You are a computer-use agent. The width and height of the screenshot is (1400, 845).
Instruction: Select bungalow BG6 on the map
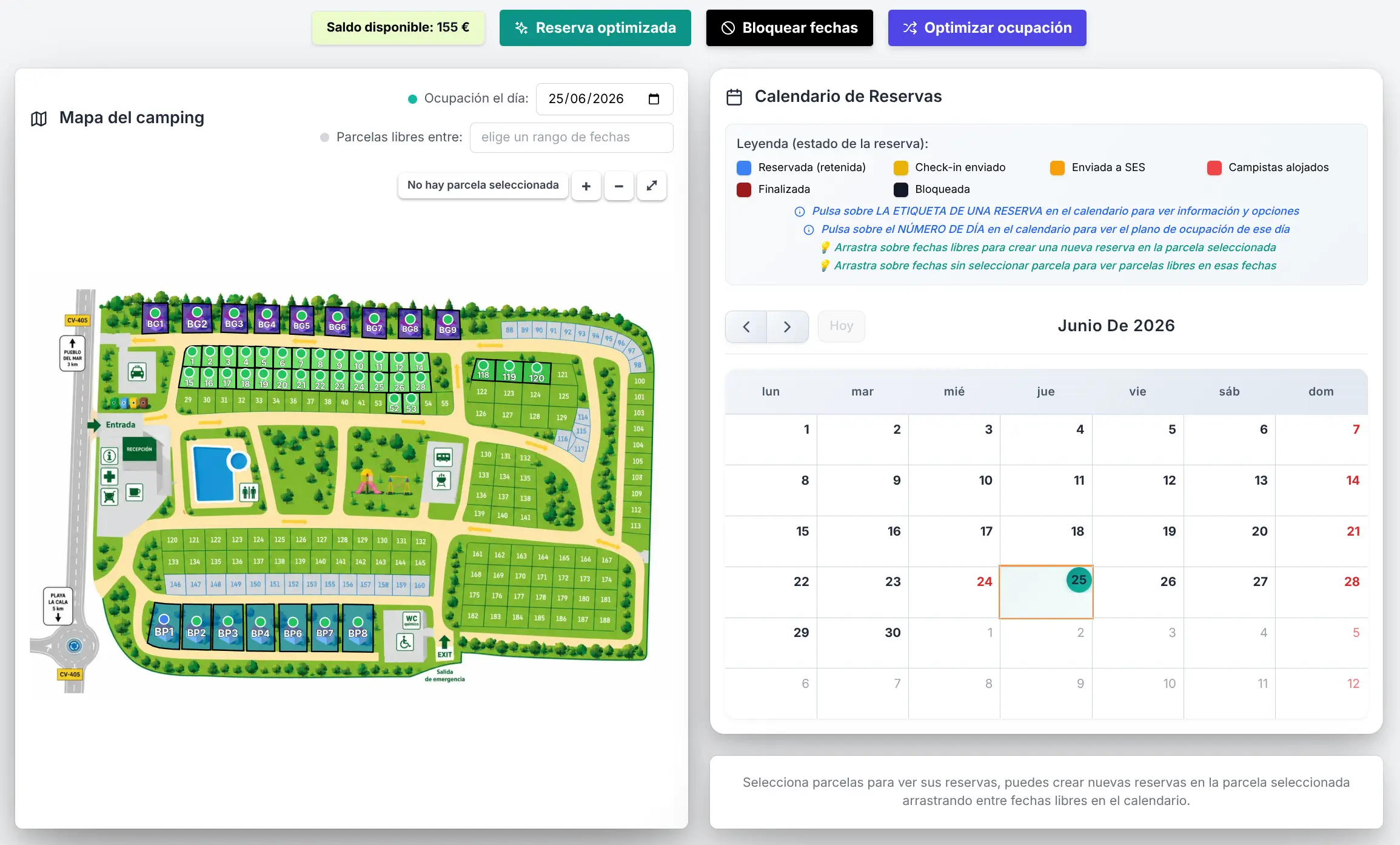(337, 322)
